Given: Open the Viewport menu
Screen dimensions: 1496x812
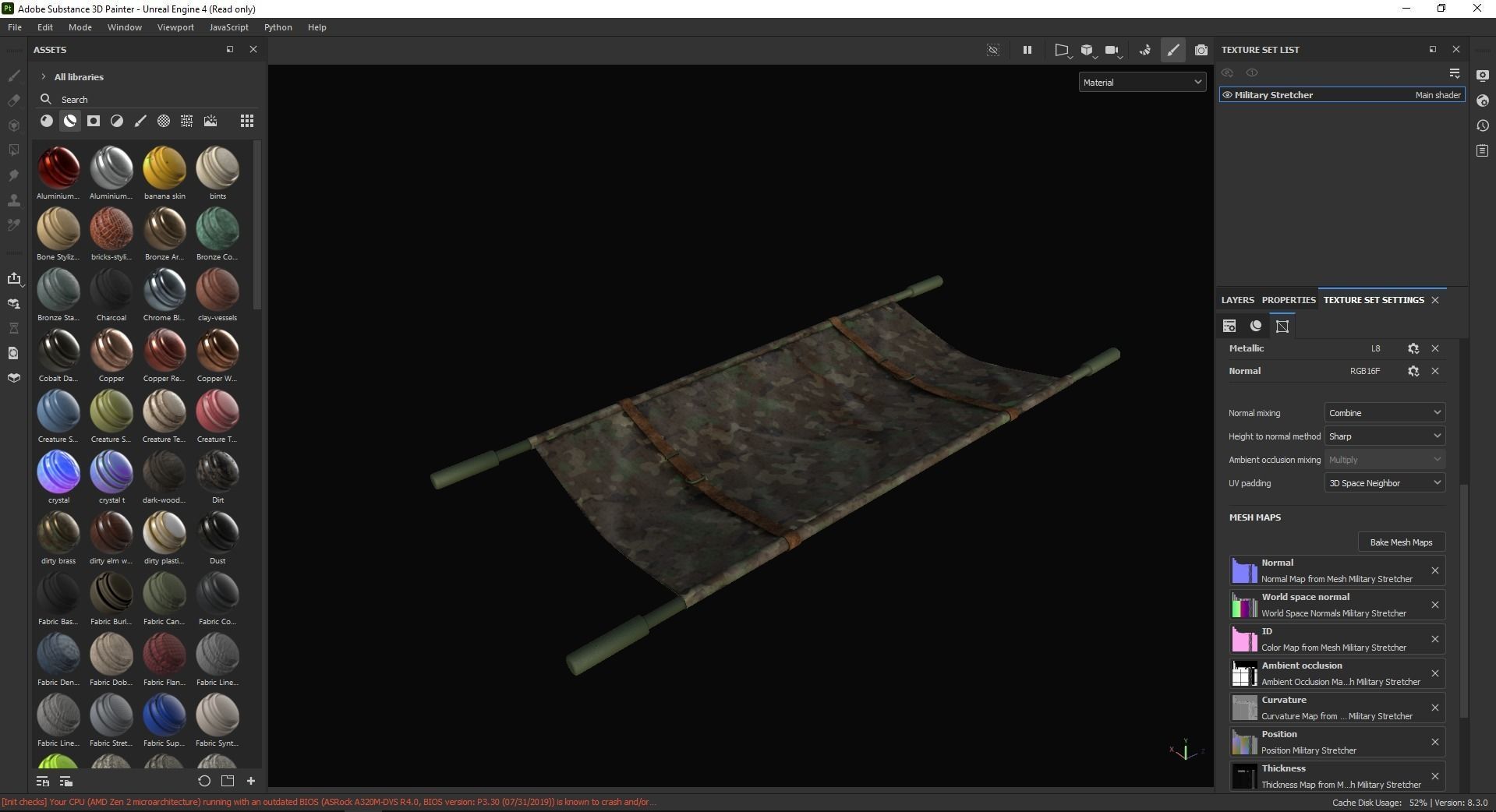Looking at the screenshot, I should pyautogui.click(x=175, y=27).
